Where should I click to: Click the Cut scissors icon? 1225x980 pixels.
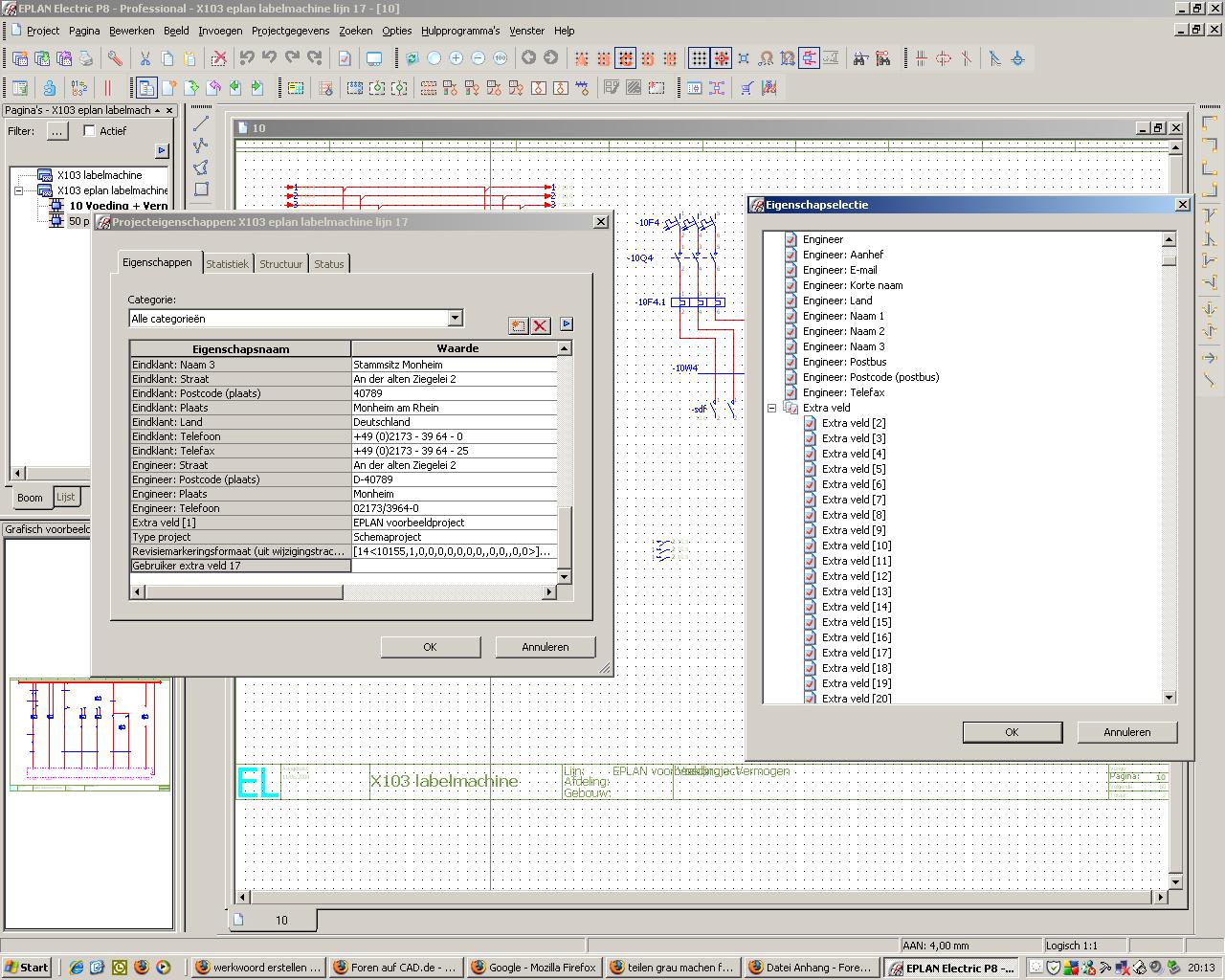coord(145,58)
